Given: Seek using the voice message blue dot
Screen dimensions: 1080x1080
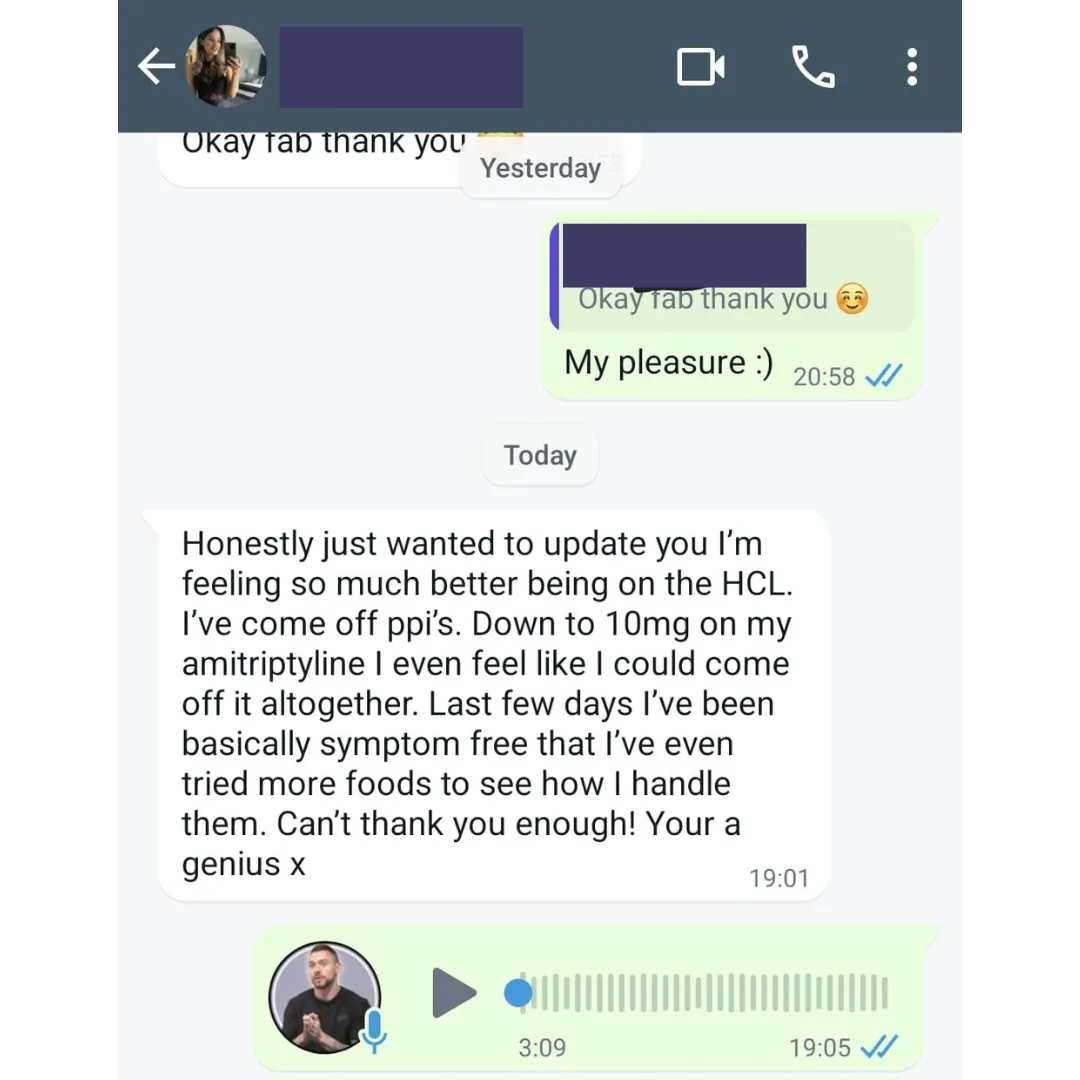Looking at the screenshot, I should (x=518, y=993).
